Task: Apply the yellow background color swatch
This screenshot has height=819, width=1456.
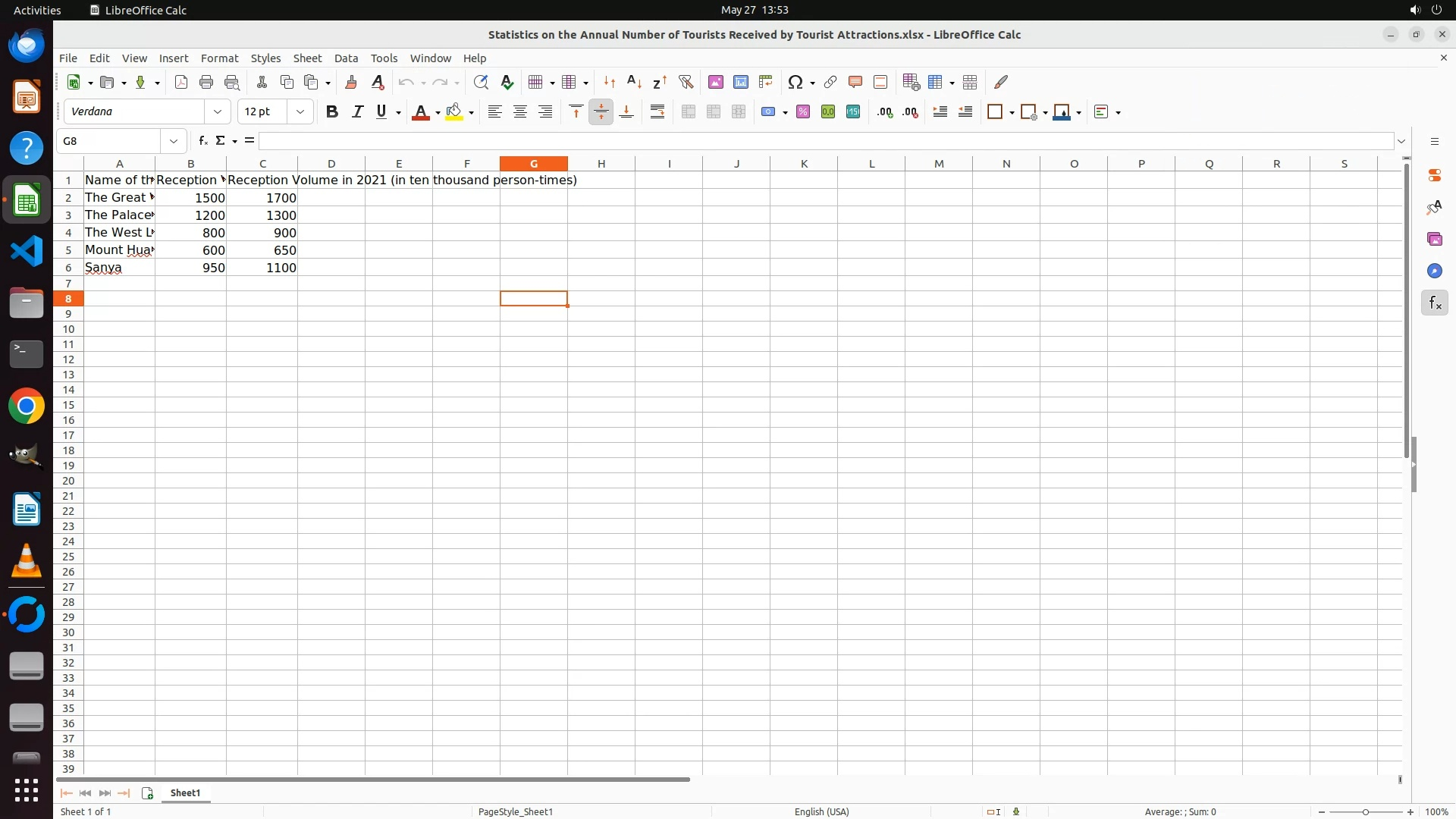Action: tap(454, 111)
